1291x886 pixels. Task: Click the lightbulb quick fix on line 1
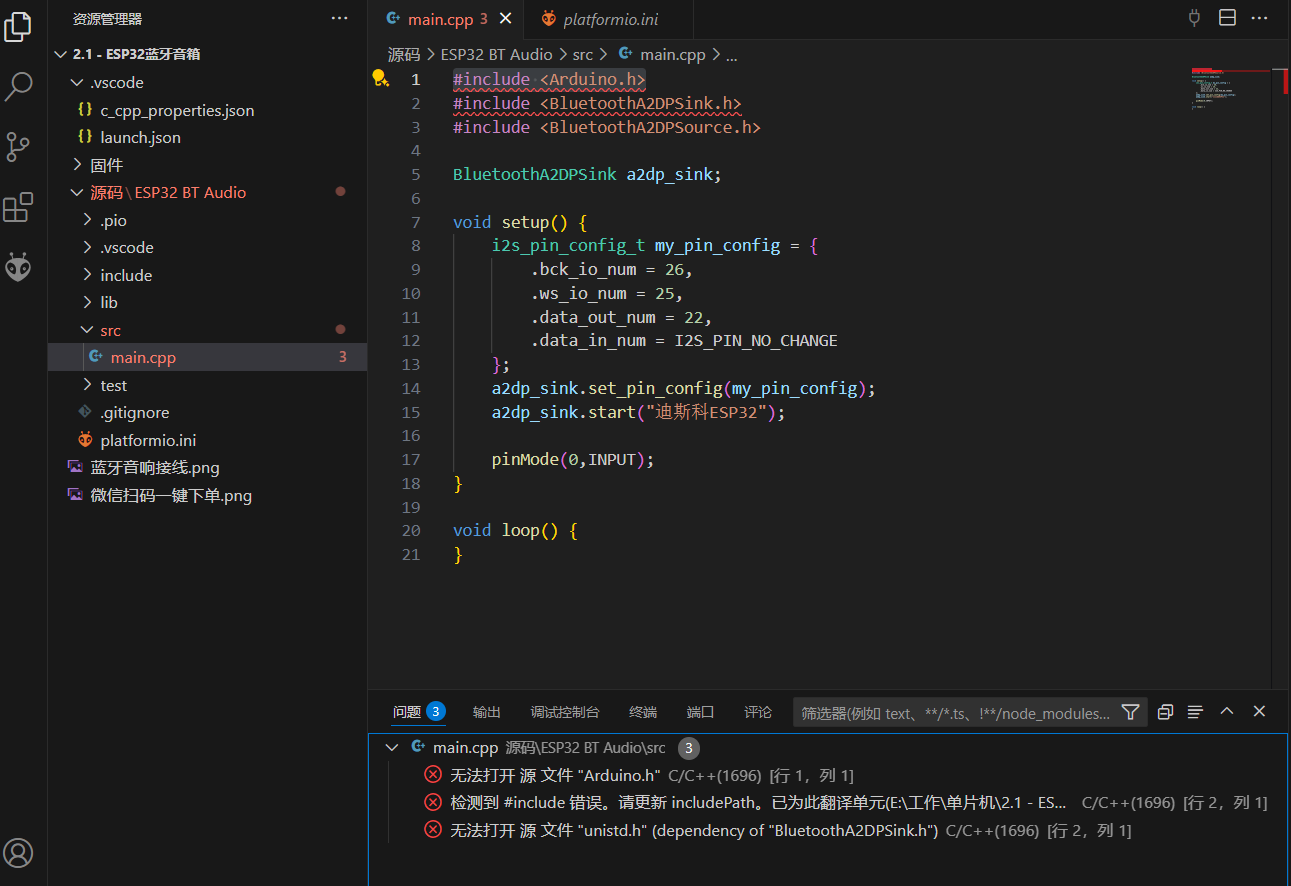(380, 78)
